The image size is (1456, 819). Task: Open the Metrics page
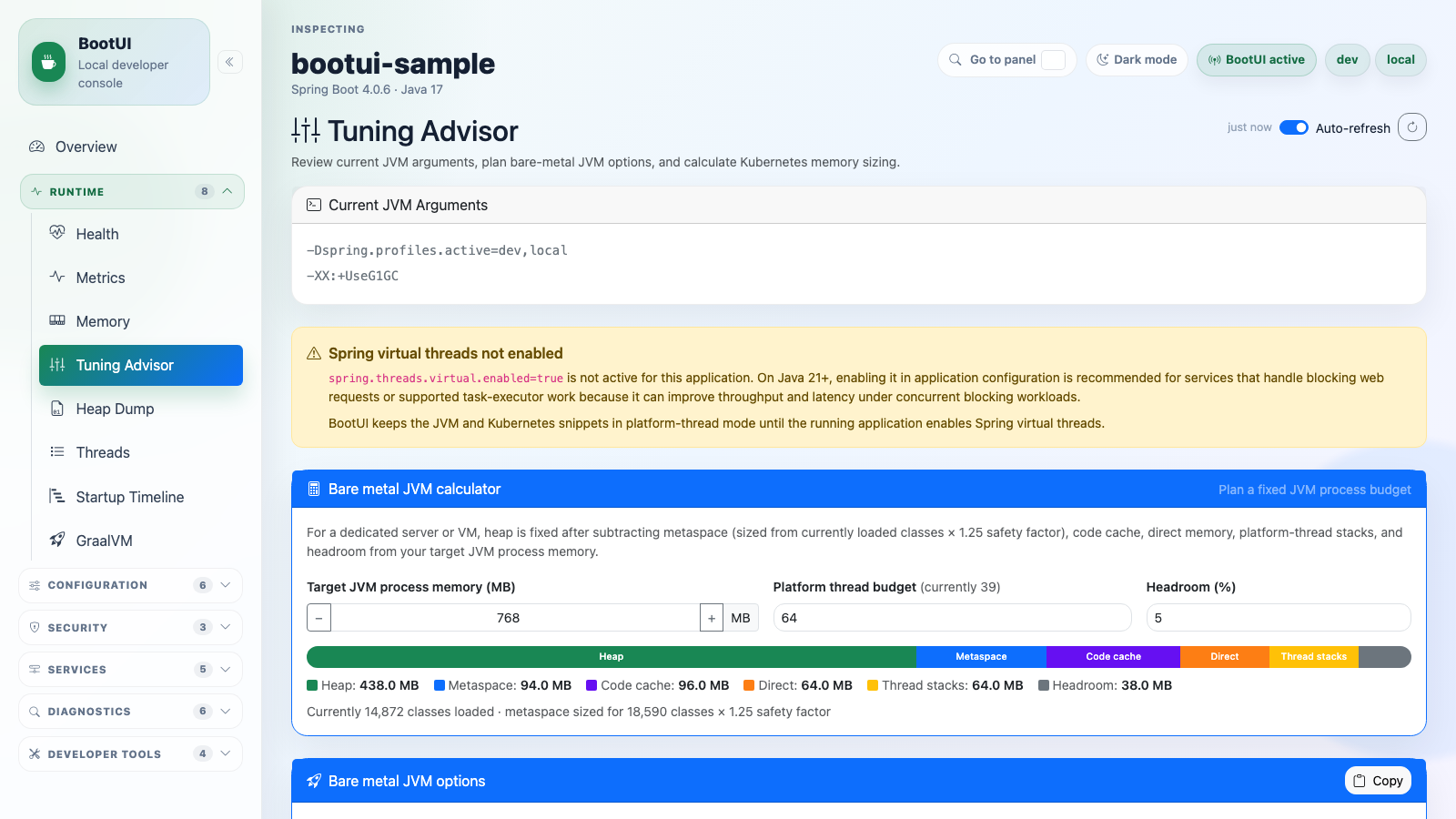tap(141, 278)
